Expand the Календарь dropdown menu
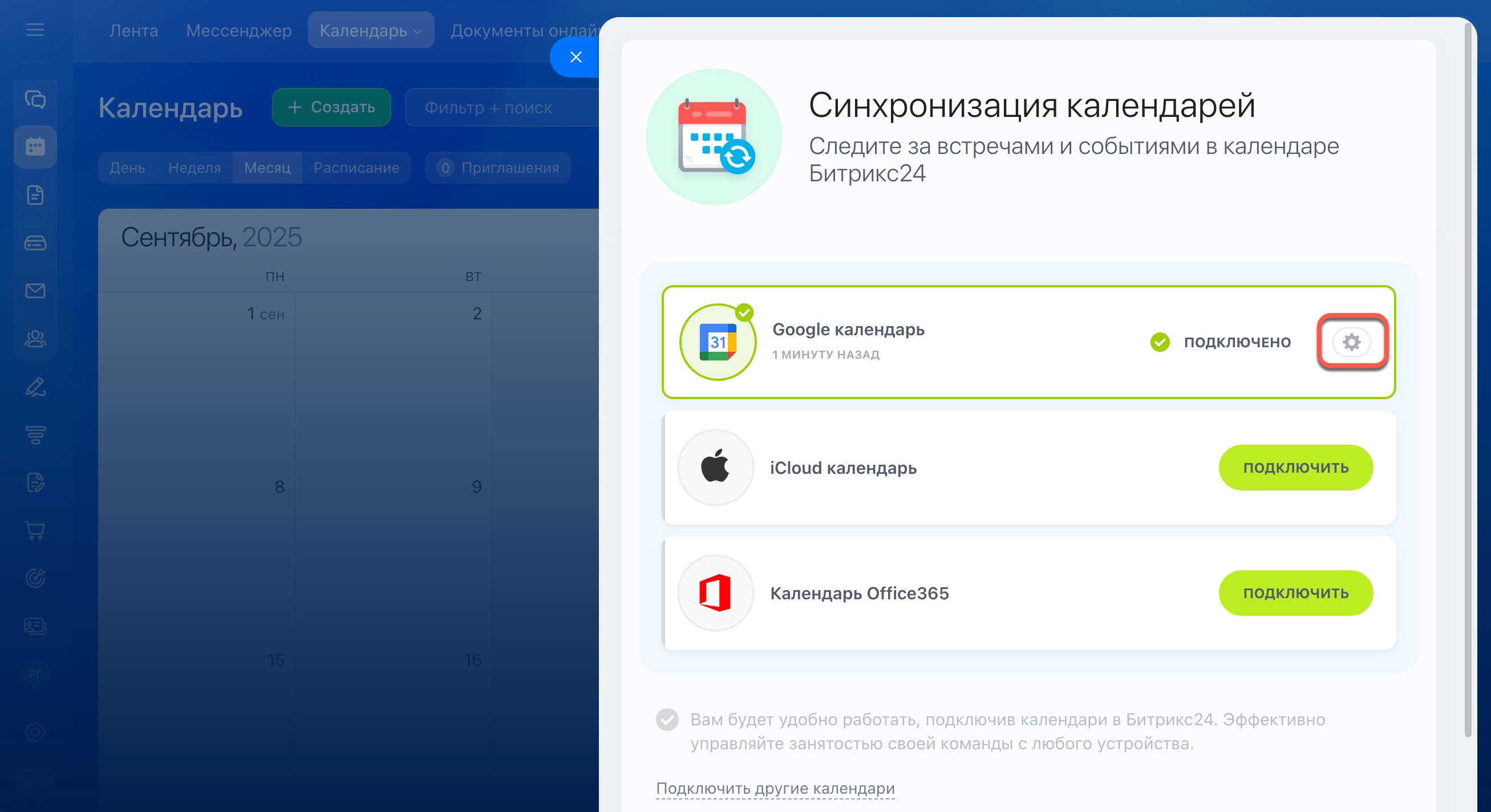Screen dimensions: 1491x812 click(370, 30)
